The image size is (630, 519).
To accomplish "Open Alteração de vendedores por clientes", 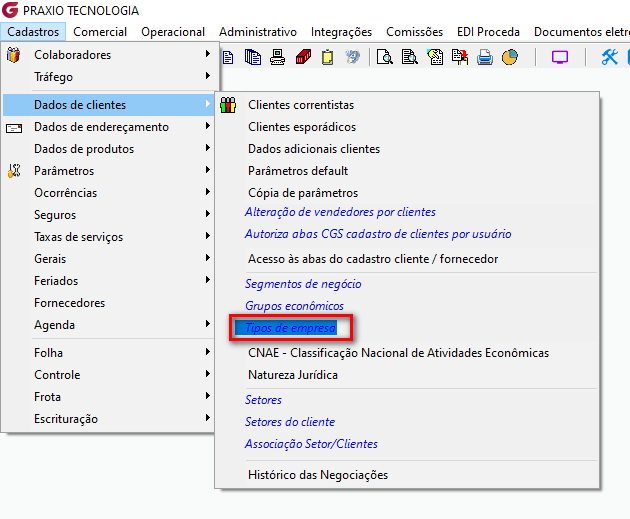I will 340,212.
